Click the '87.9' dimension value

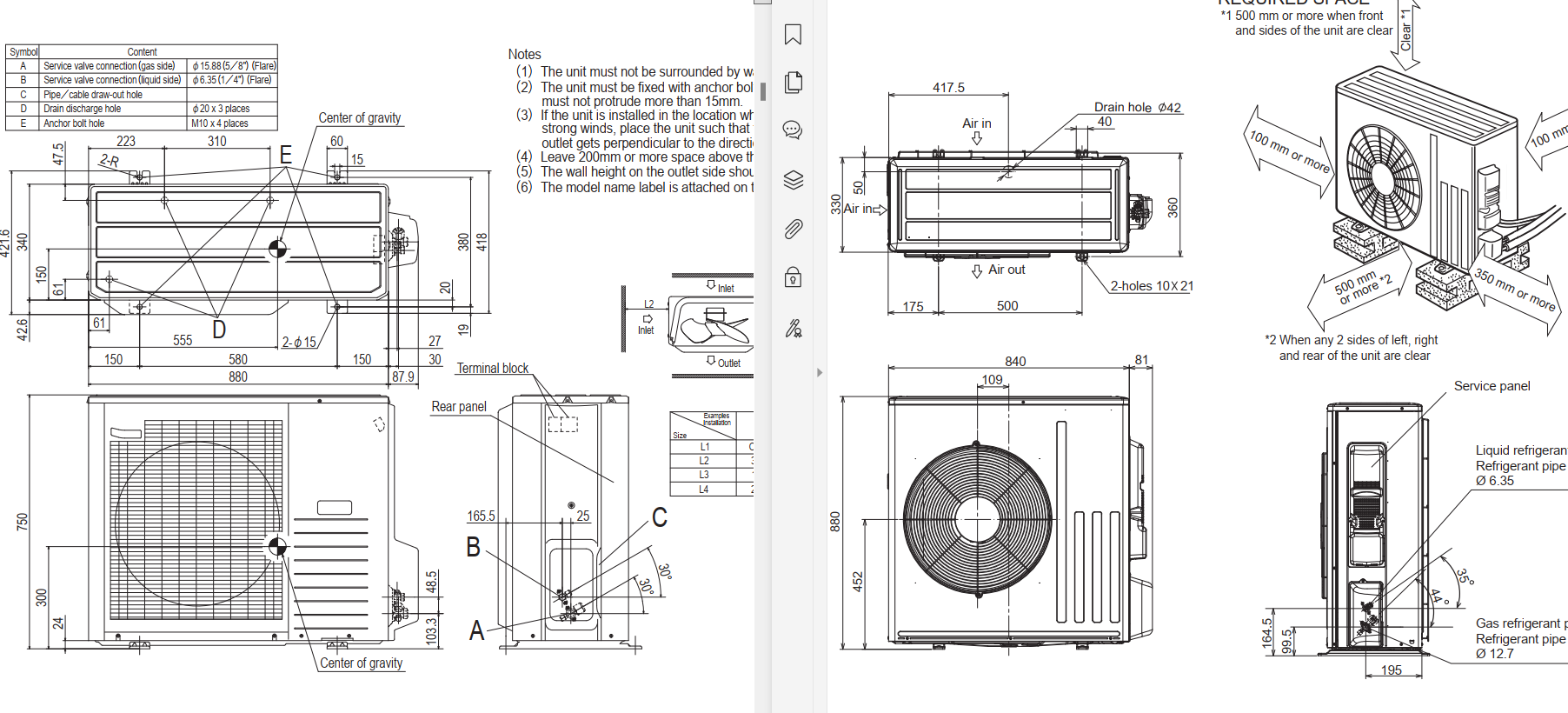pos(403,377)
